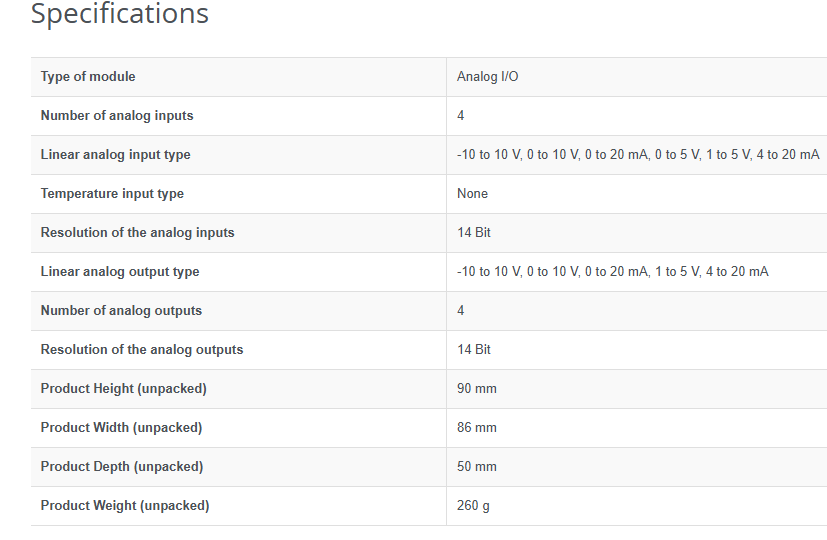Viewport: 827px width, 540px height.
Task: Click the 'Analog I/O' value
Action: click(x=487, y=77)
